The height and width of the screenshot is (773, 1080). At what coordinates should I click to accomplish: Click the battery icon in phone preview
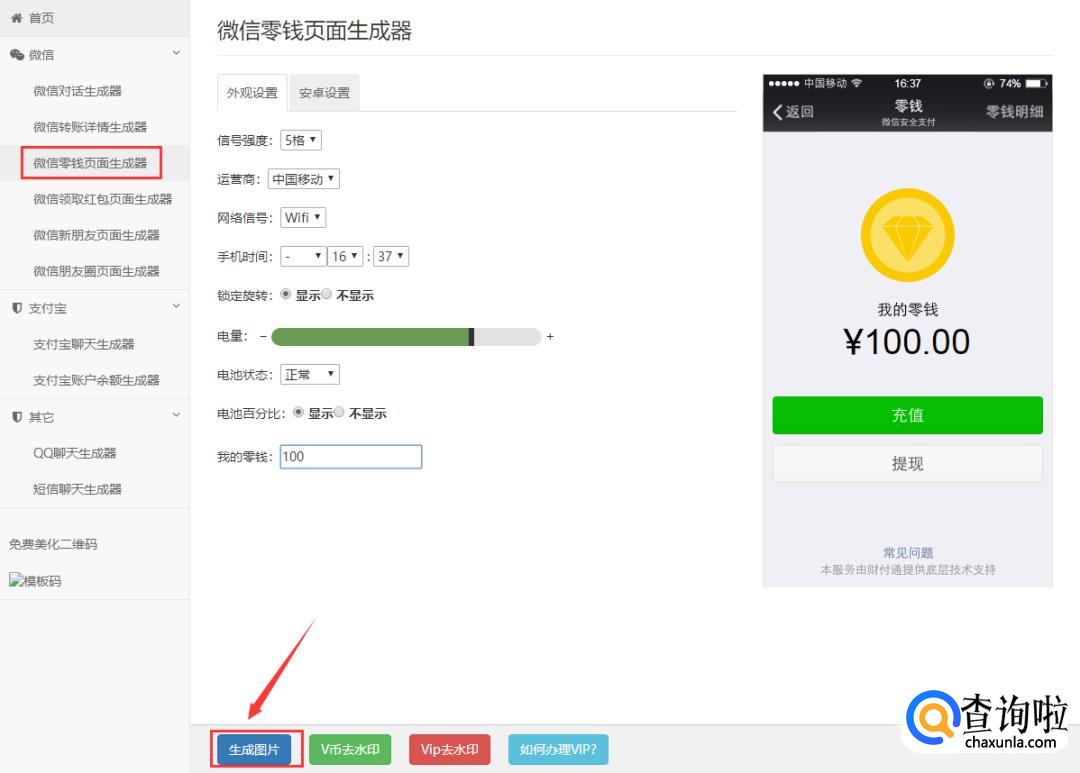coord(1036,83)
